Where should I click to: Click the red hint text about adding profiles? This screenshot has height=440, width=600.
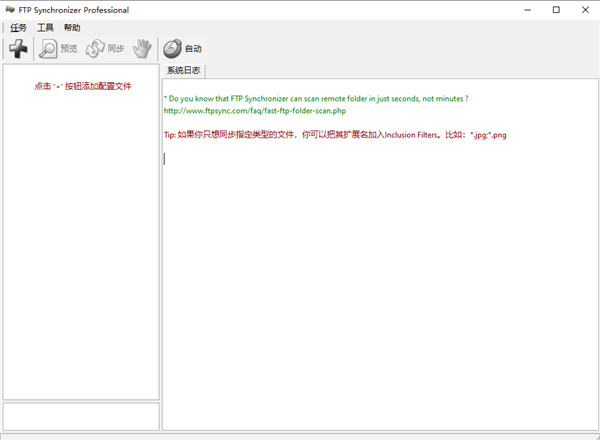83,86
